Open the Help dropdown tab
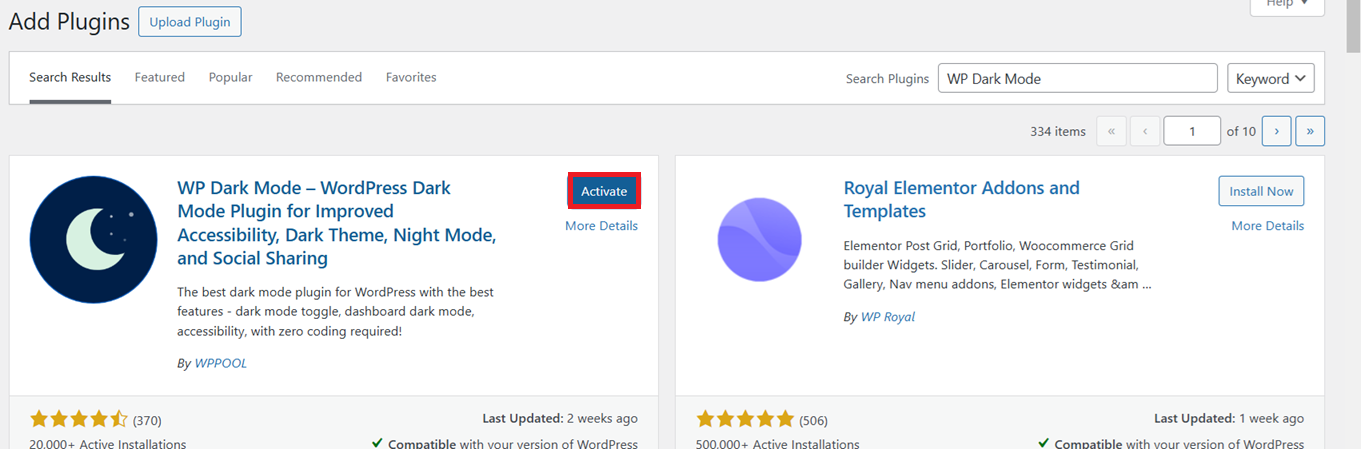 point(1287,6)
